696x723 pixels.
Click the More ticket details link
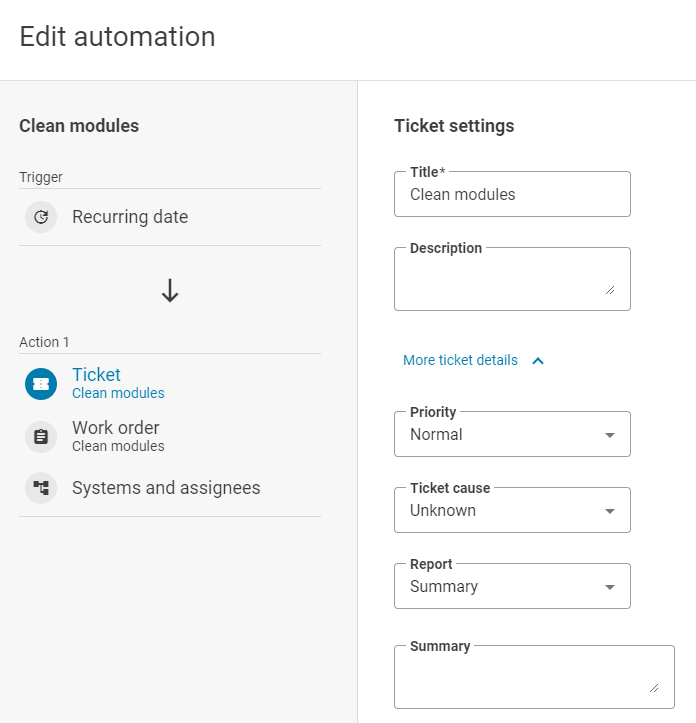pos(460,360)
